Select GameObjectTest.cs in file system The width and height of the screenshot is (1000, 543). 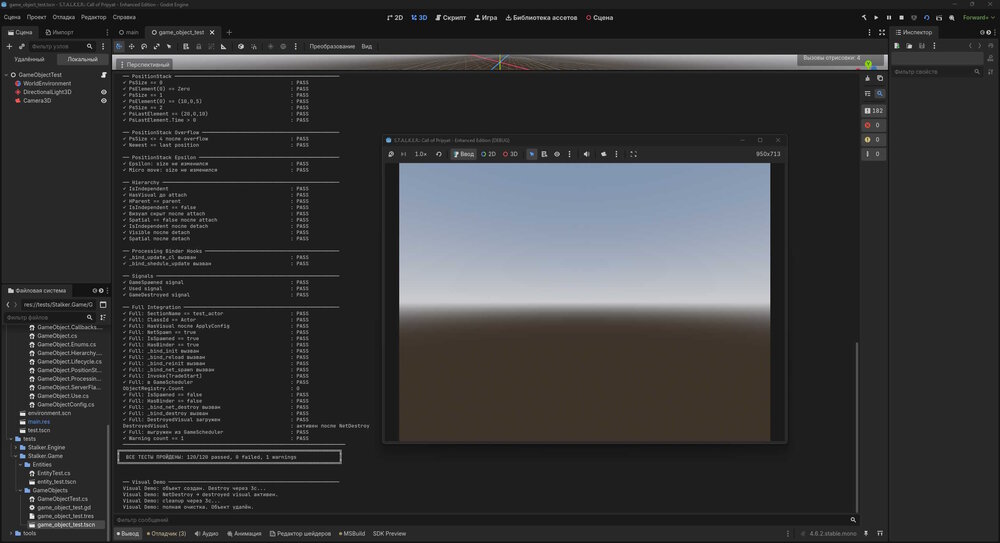[62, 499]
